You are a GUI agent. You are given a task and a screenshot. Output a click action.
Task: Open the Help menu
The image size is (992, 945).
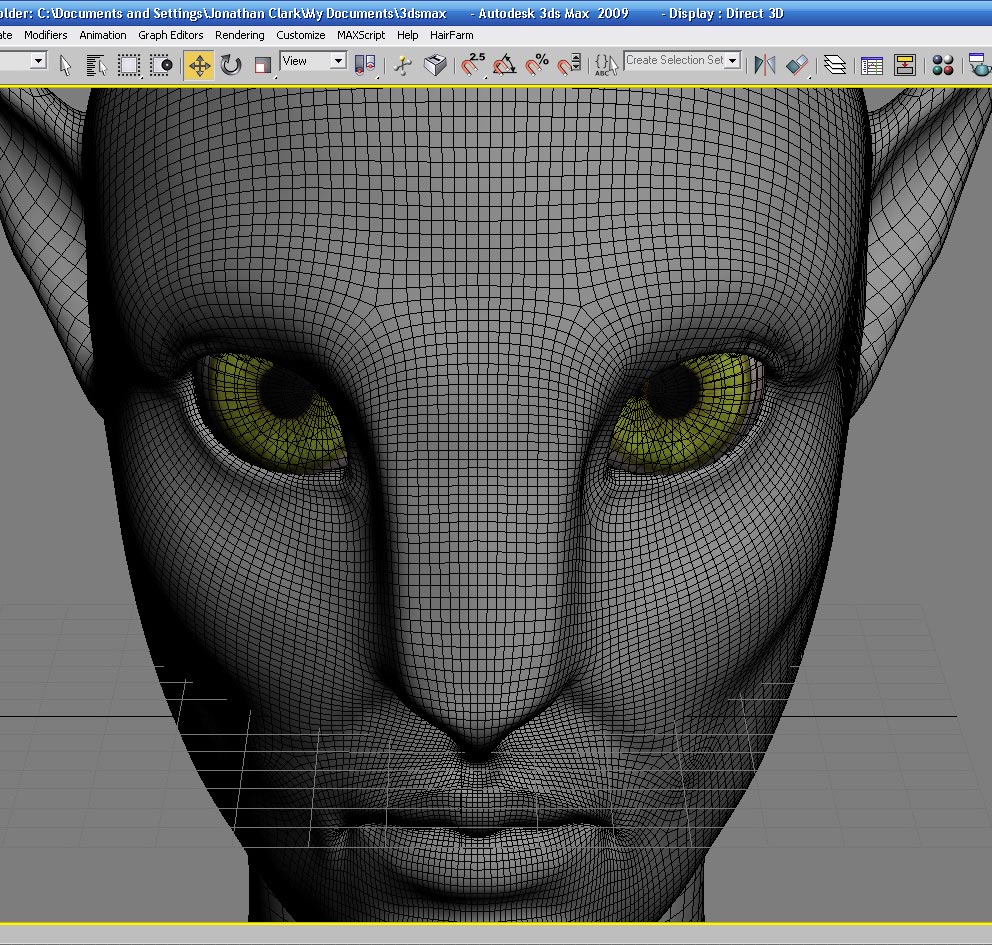coord(407,35)
